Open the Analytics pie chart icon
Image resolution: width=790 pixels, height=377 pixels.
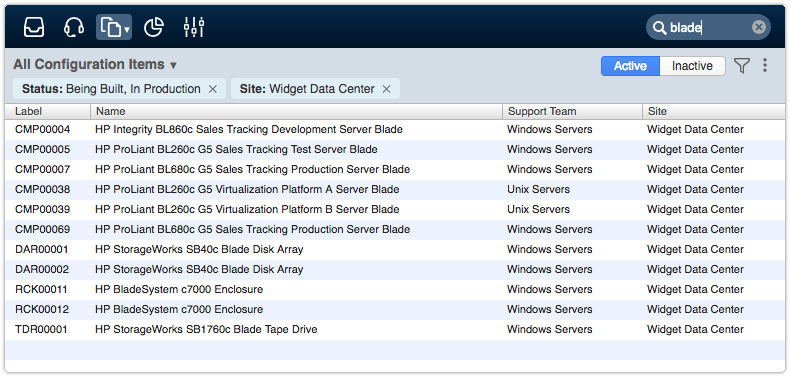[x=154, y=27]
